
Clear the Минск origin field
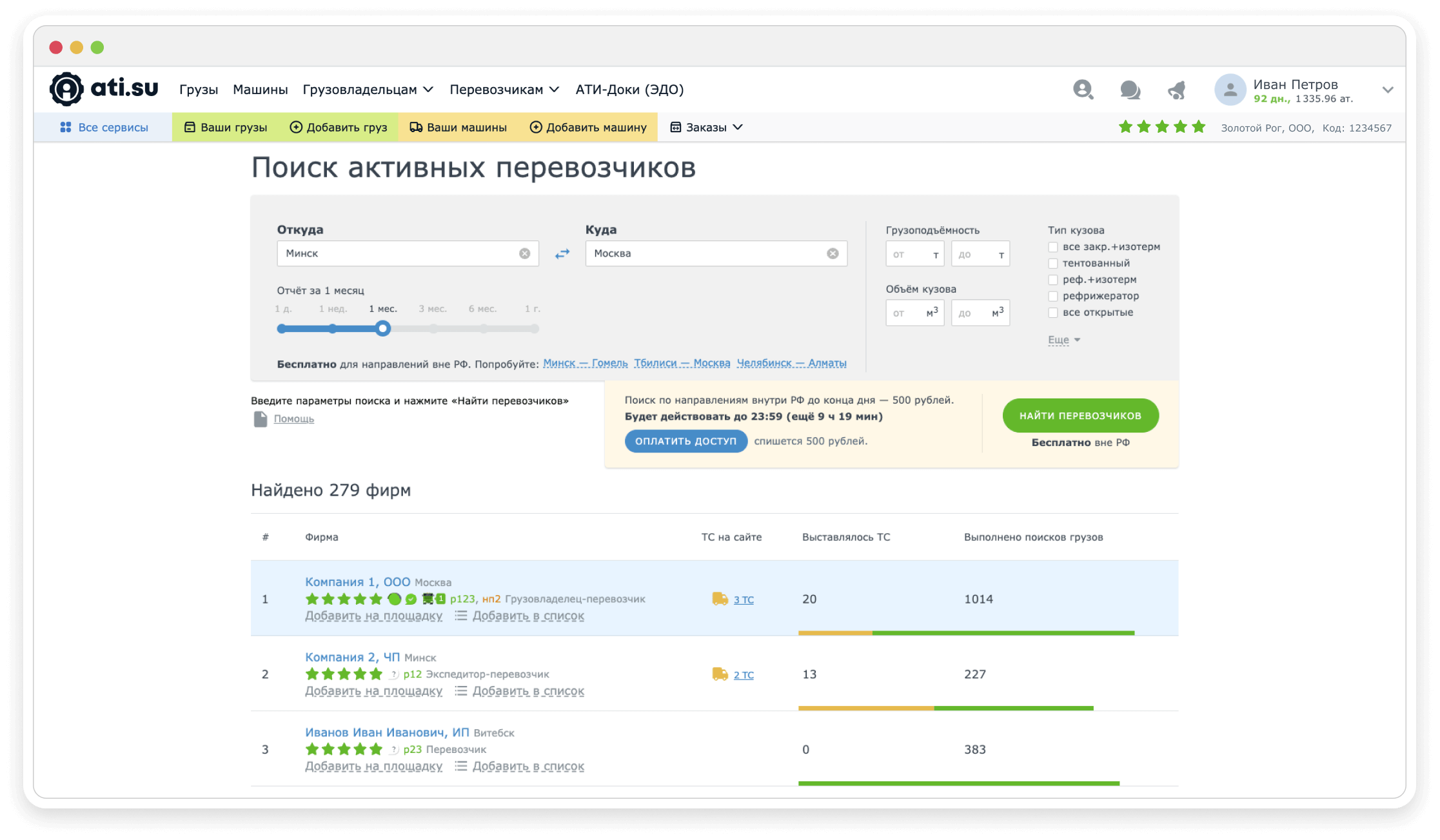[x=525, y=253]
